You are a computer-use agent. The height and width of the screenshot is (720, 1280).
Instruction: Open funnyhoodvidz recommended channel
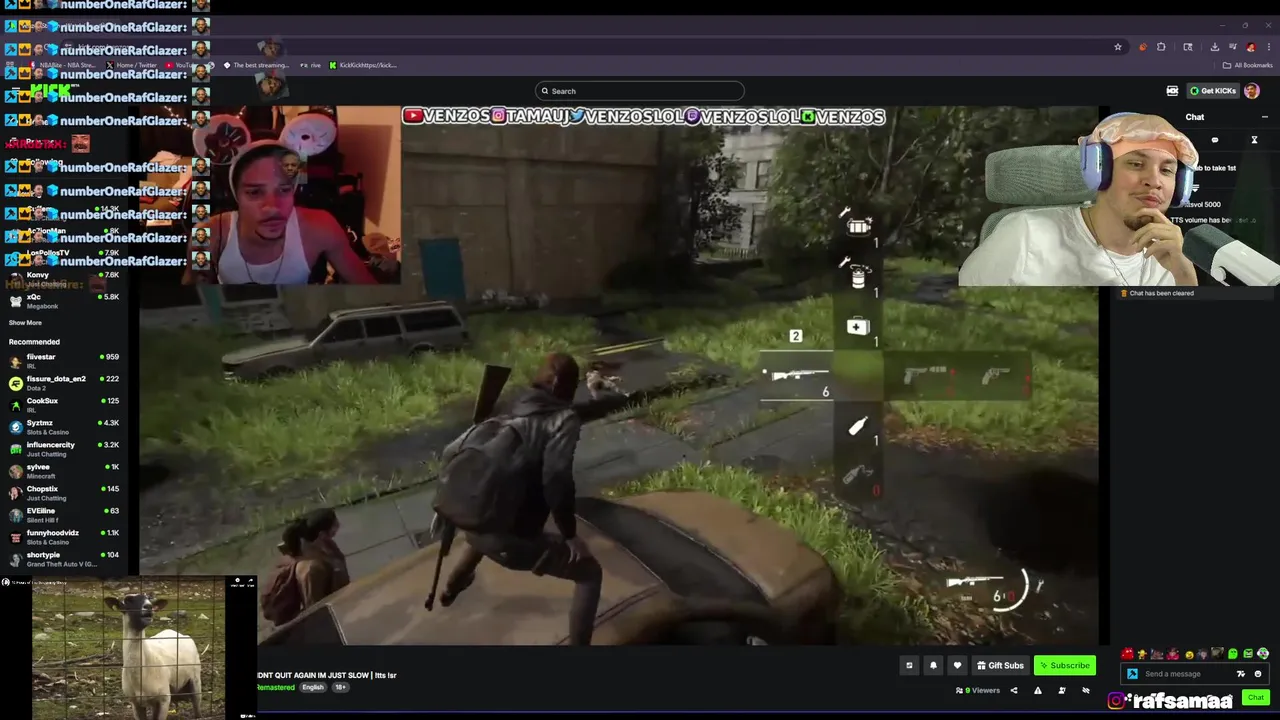tap(62, 537)
